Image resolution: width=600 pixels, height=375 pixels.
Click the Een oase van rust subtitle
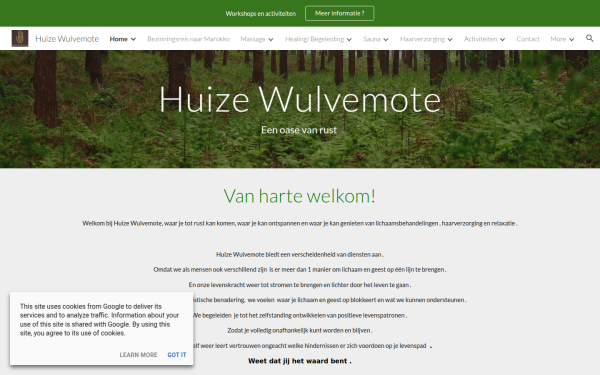(x=299, y=130)
